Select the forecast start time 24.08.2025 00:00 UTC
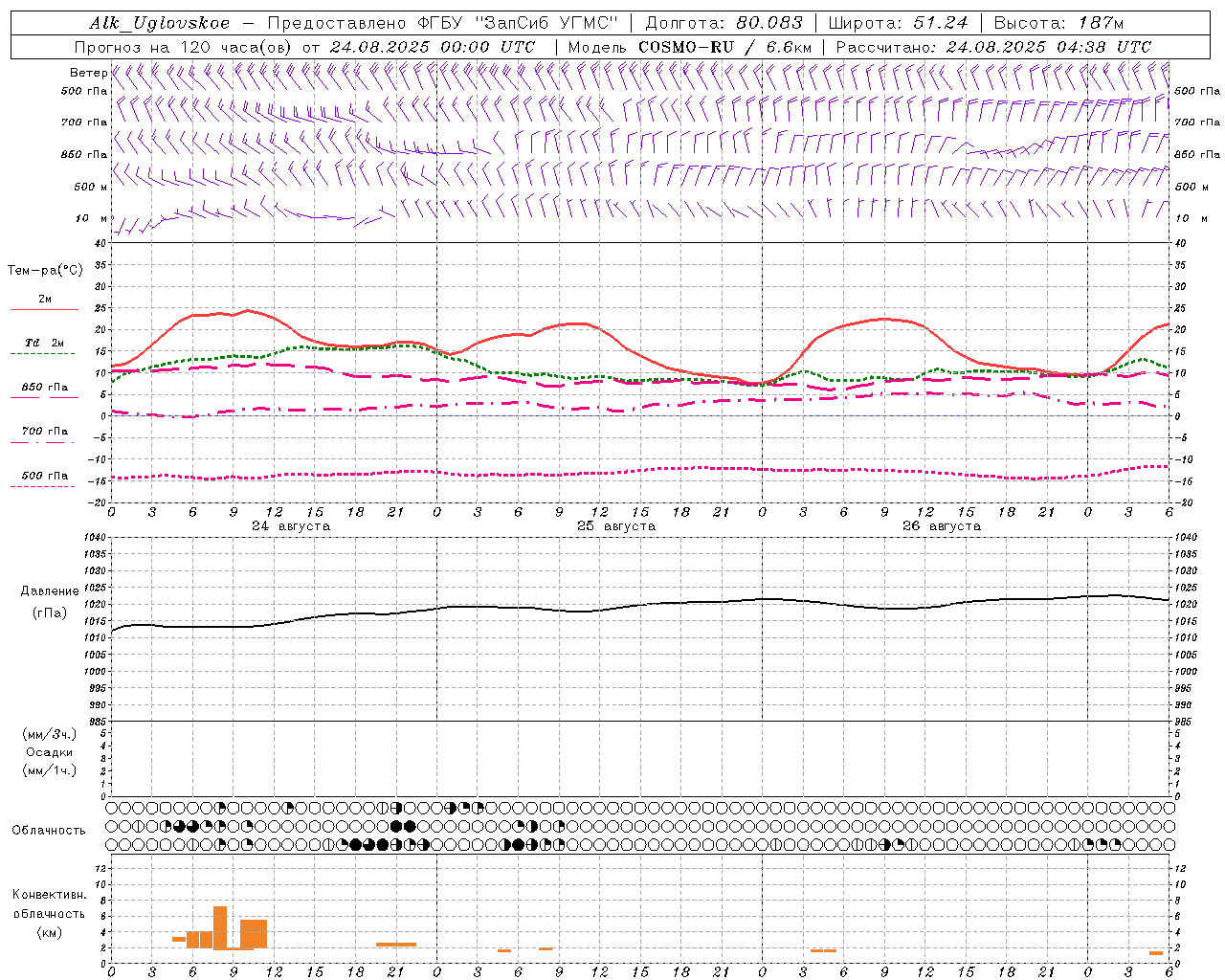 click(433, 47)
